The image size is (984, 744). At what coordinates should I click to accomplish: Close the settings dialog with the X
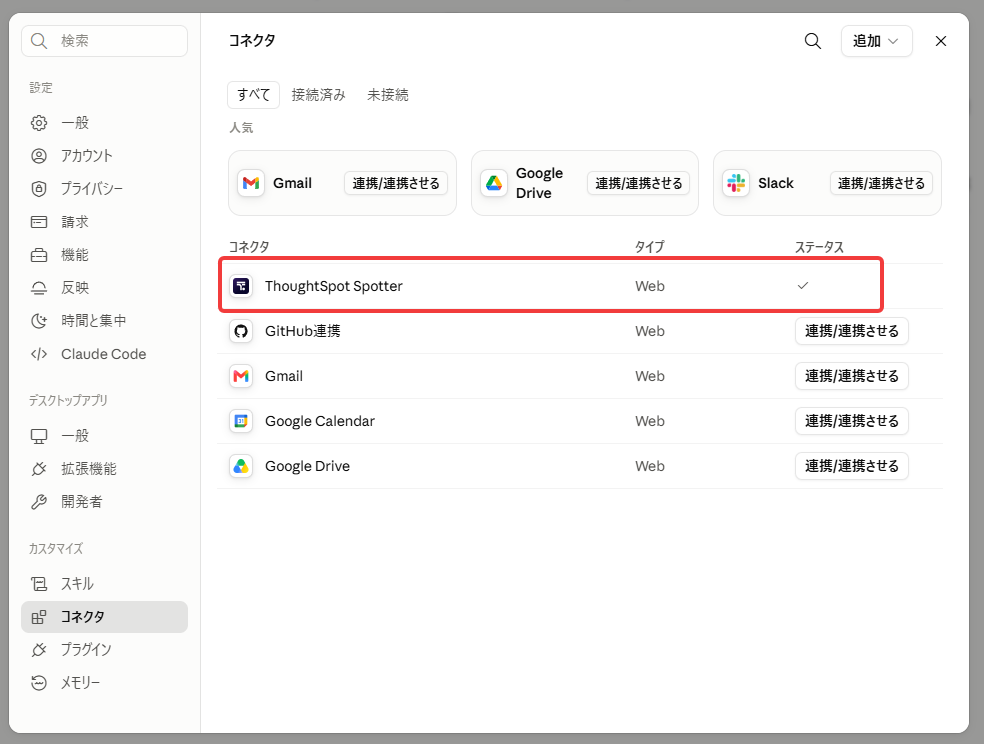(x=941, y=41)
